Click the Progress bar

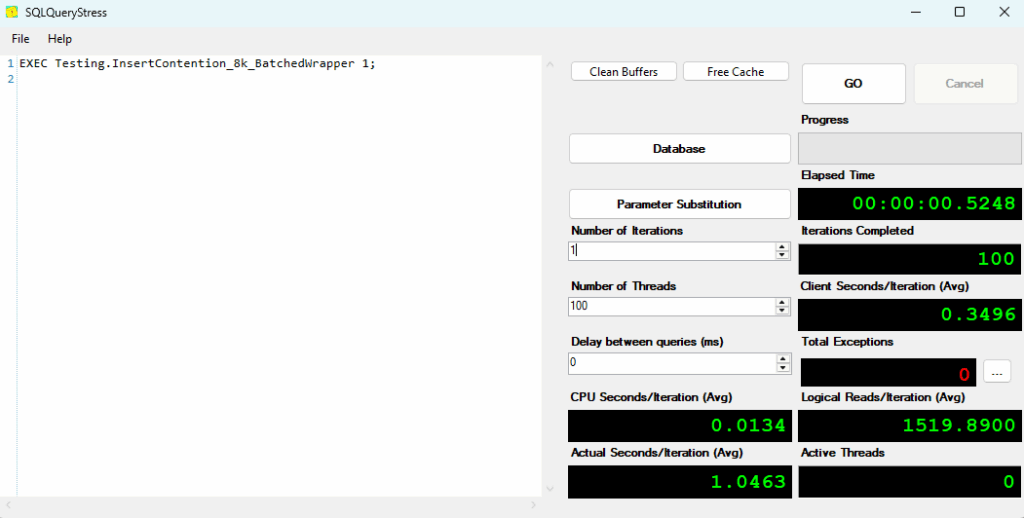[x=909, y=149]
